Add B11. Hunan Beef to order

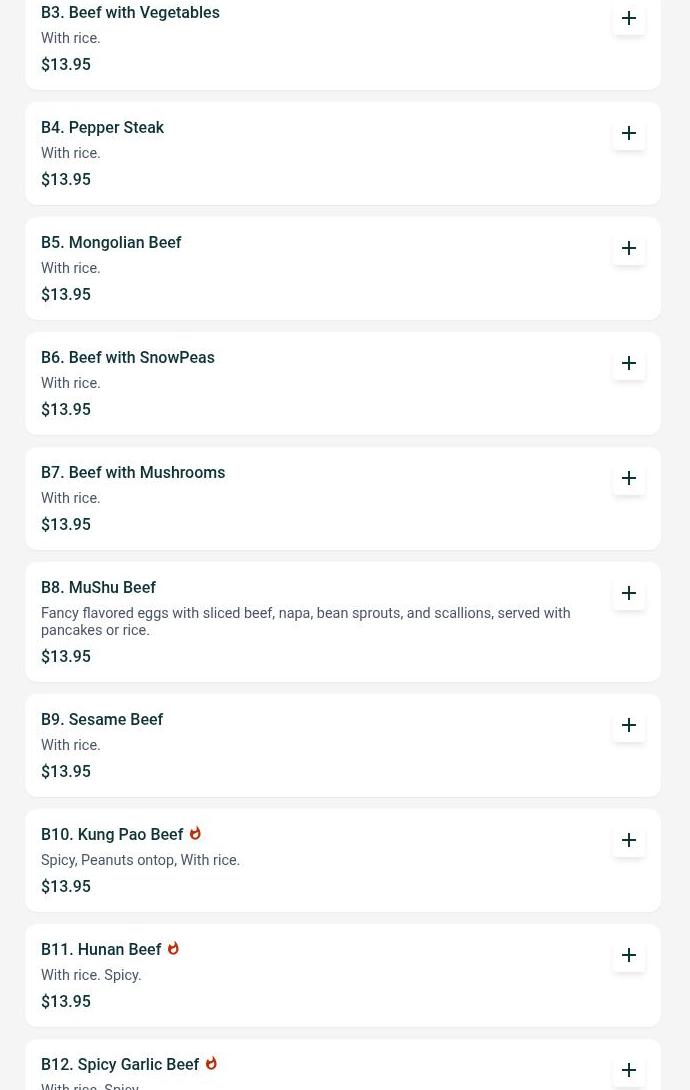click(629, 956)
